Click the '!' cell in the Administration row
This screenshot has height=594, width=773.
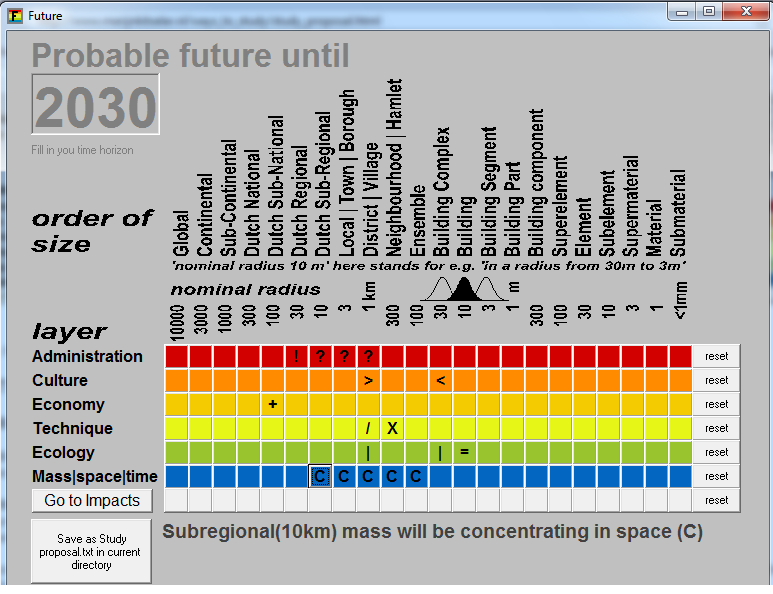click(296, 356)
